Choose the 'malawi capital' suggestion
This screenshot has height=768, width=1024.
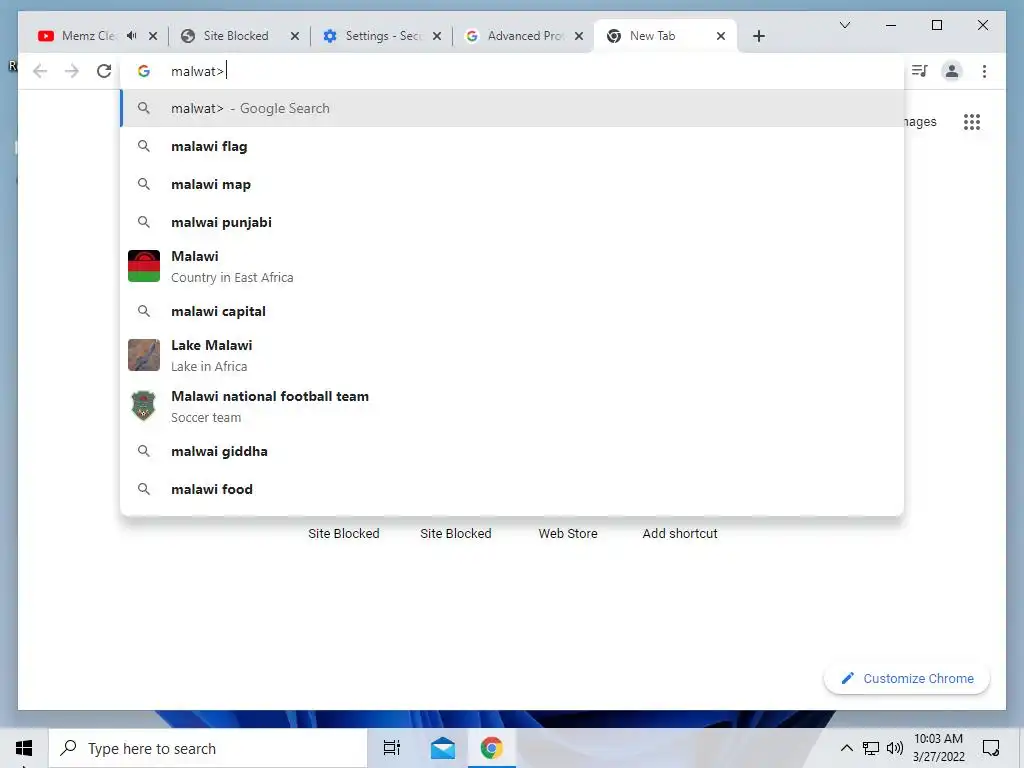coord(513,311)
